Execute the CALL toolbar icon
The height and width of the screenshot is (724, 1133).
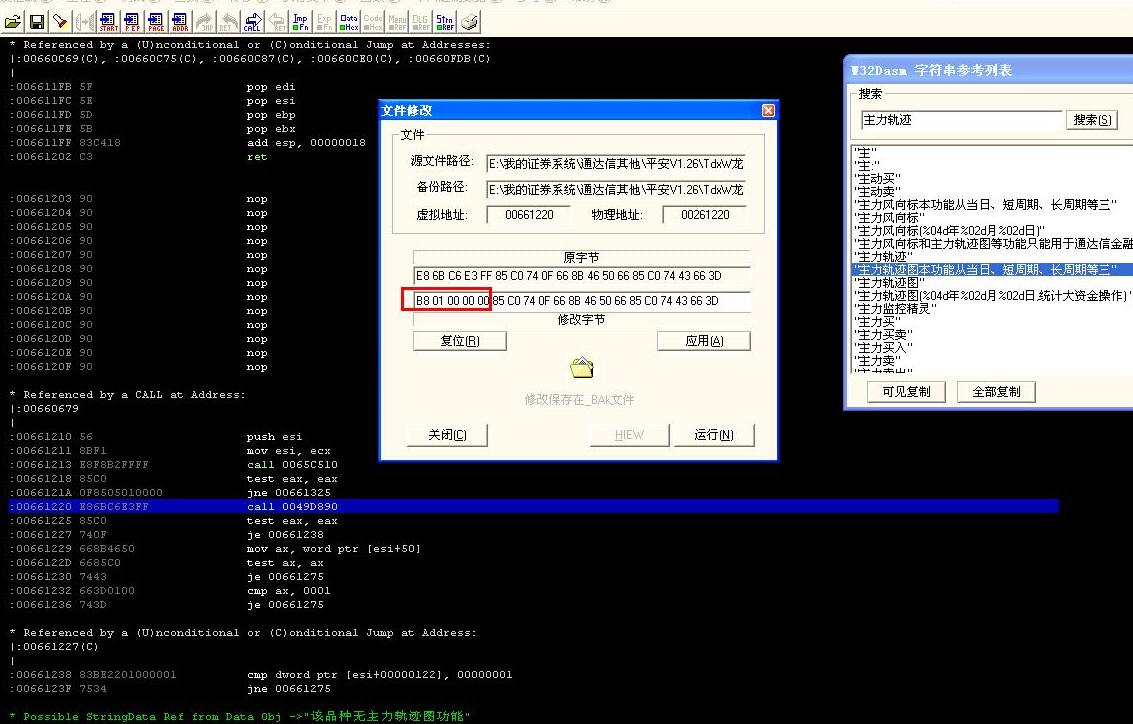252,21
